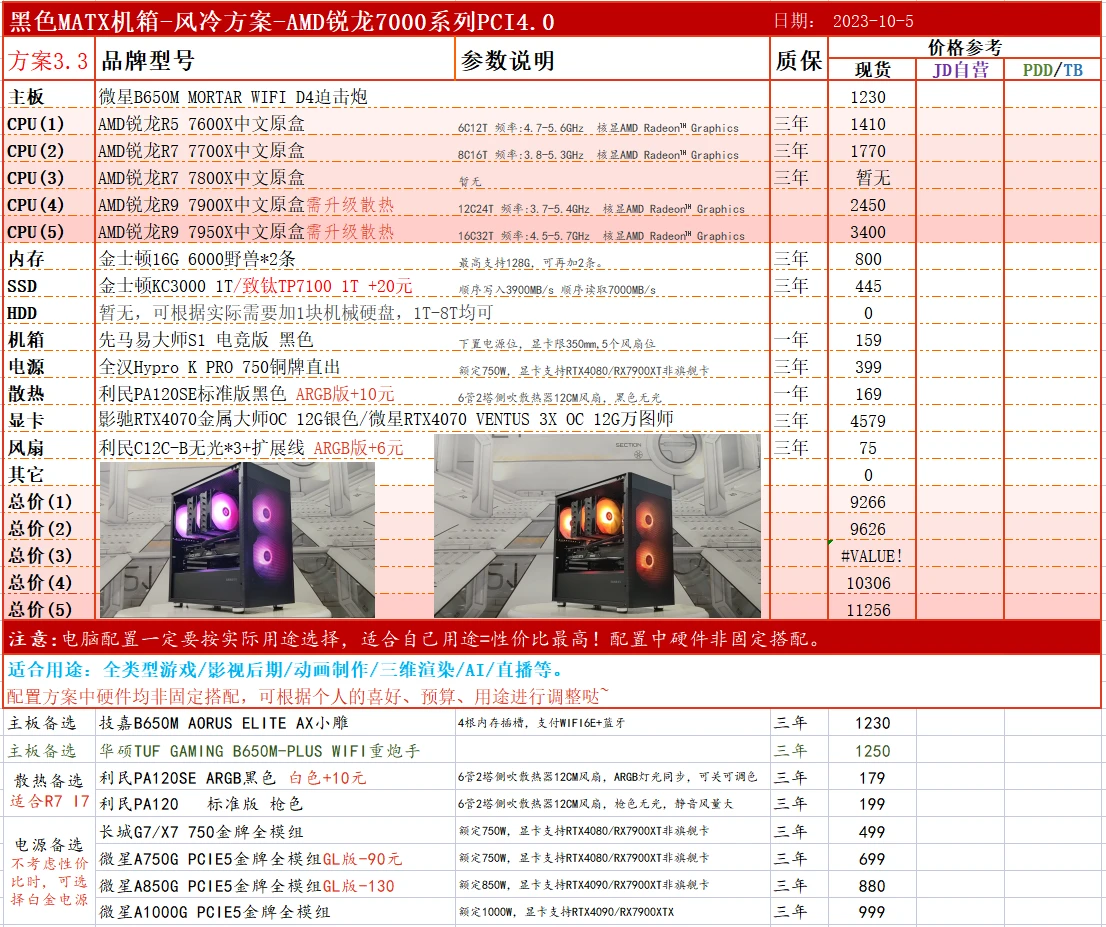Click the '微星A850G PCIE5金牌全模组' cell
This screenshot has height=927, width=1106.
[246, 885]
